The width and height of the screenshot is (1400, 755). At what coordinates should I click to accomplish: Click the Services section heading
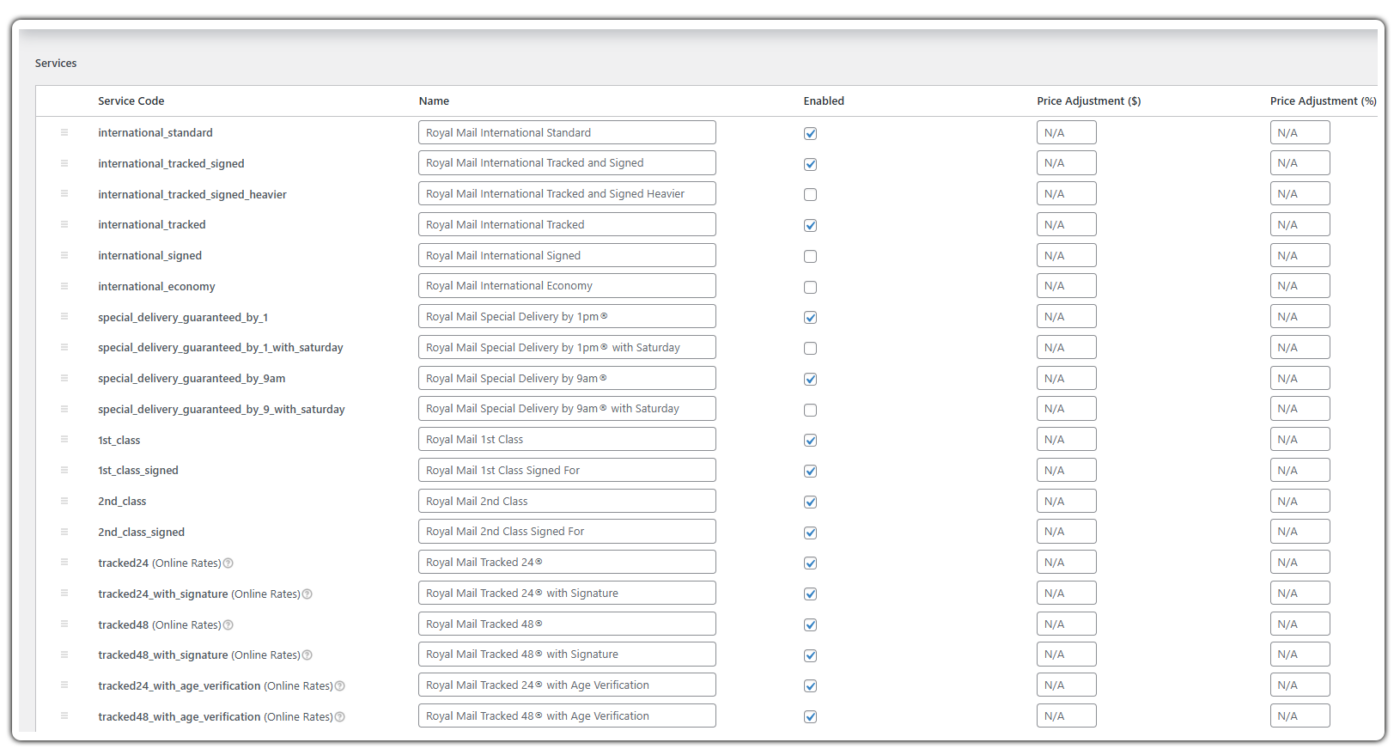(56, 63)
